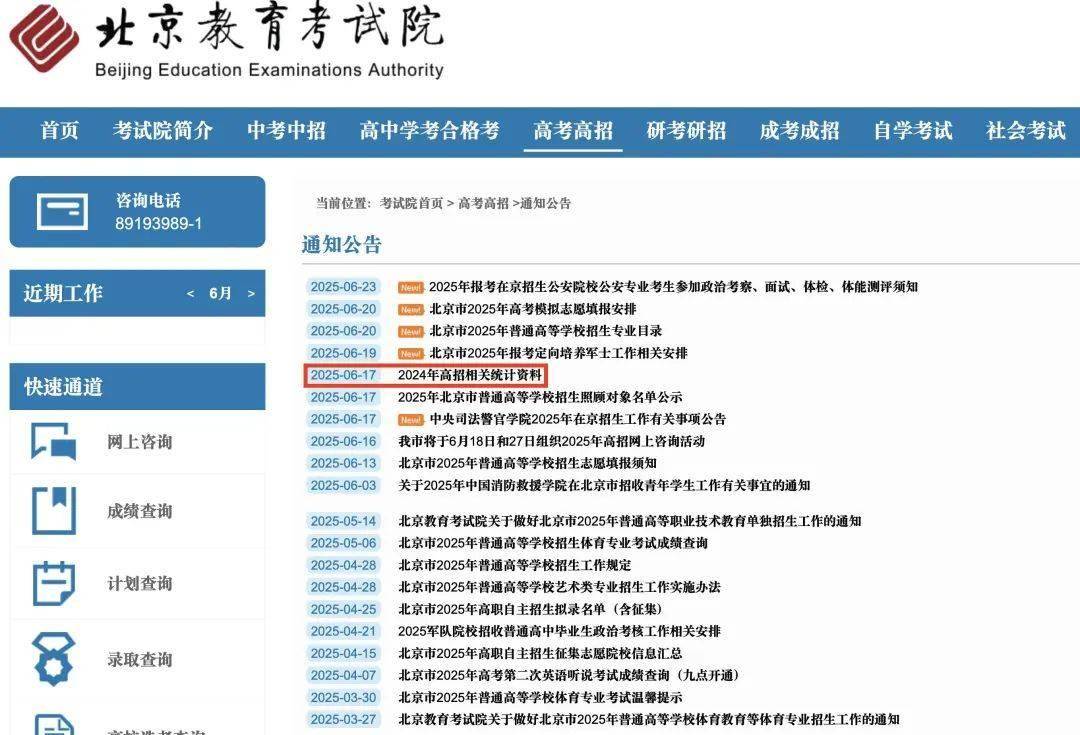Open the 高等职业技术教育单独招生 notice
Image resolution: width=1080 pixels, height=735 pixels.
click(x=630, y=521)
